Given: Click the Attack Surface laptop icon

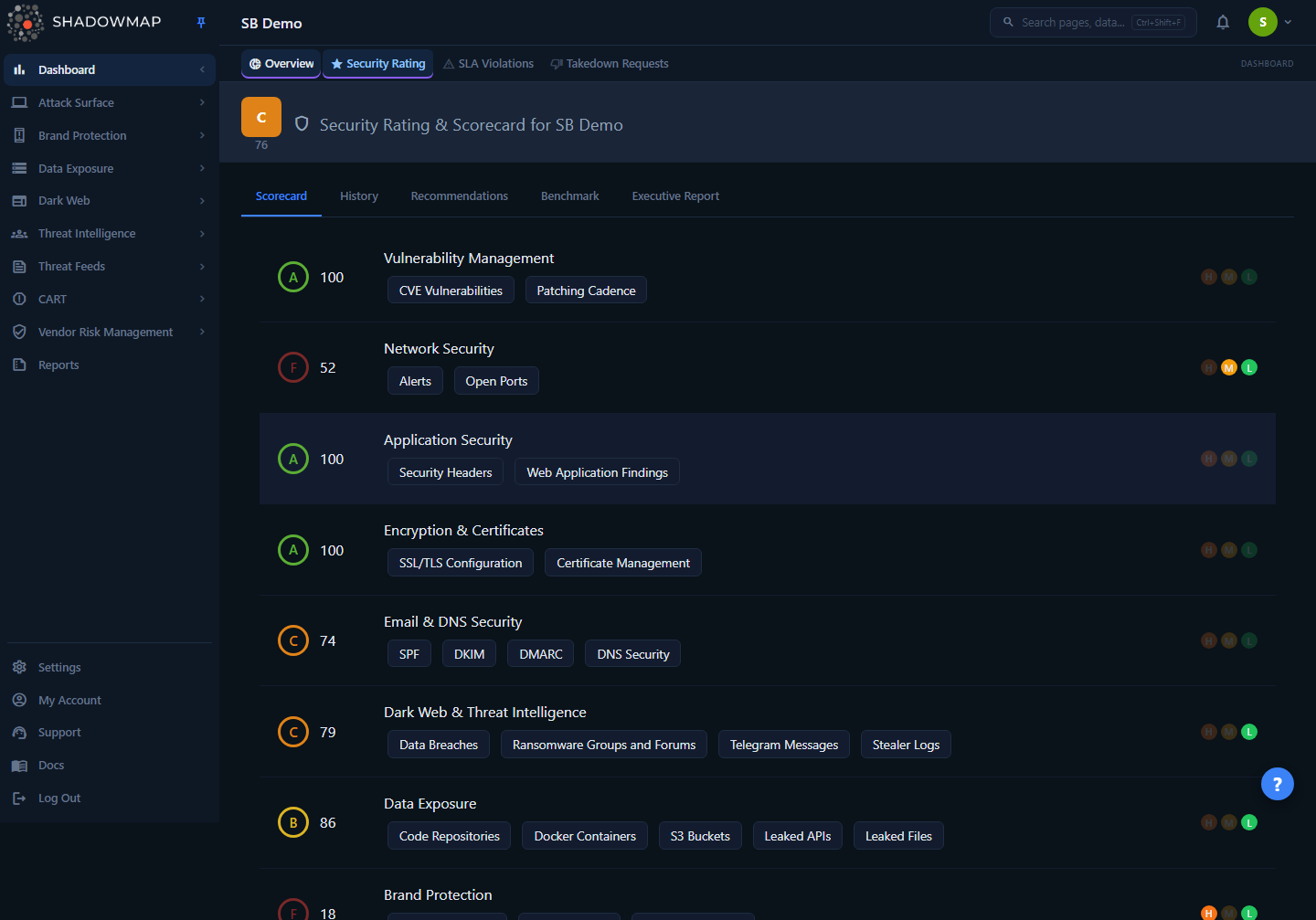Looking at the screenshot, I should pos(19,102).
